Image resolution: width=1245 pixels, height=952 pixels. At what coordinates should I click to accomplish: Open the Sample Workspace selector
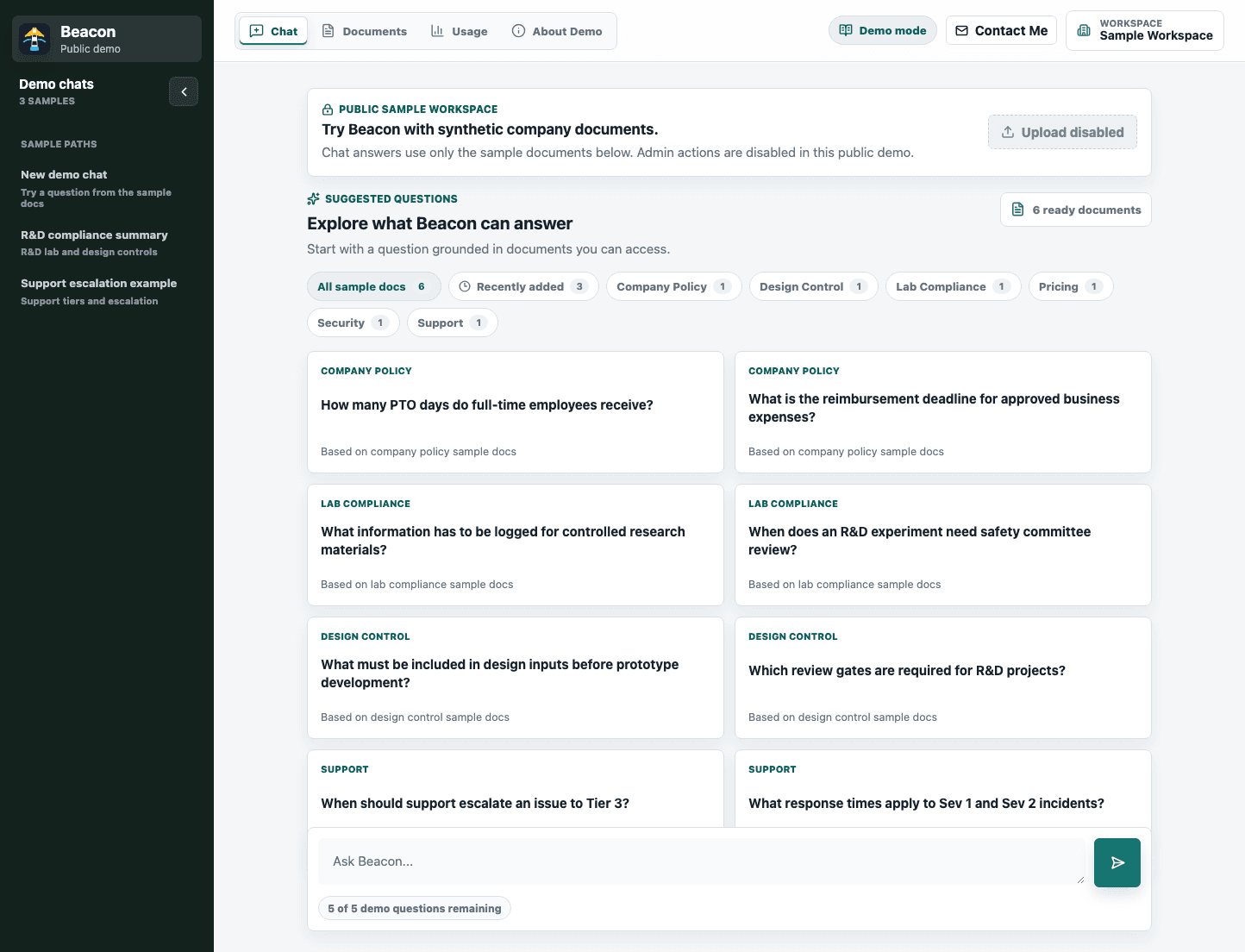tap(1145, 30)
